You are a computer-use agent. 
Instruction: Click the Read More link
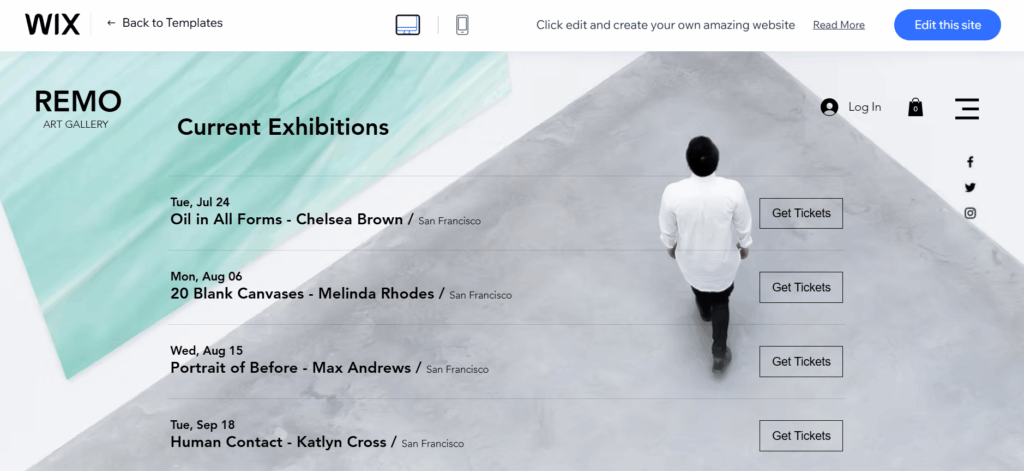coord(839,25)
